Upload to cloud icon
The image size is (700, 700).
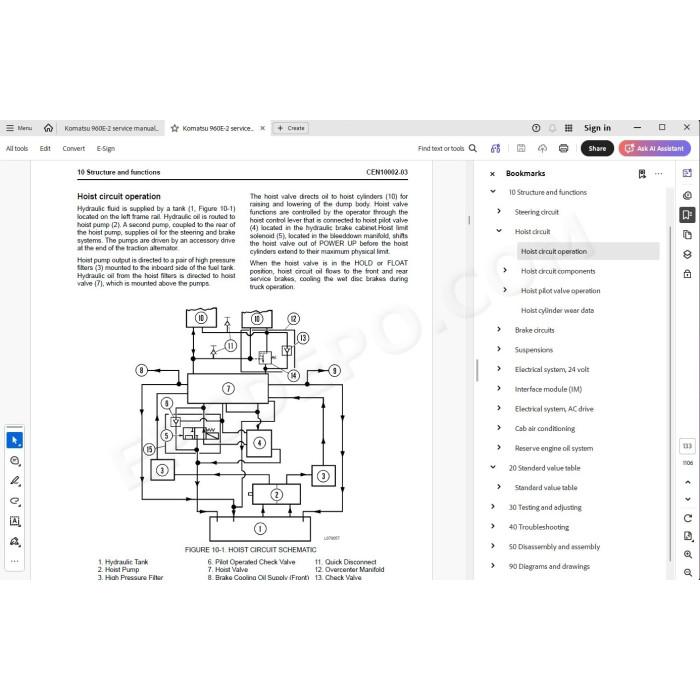click(x=542, y=148)
